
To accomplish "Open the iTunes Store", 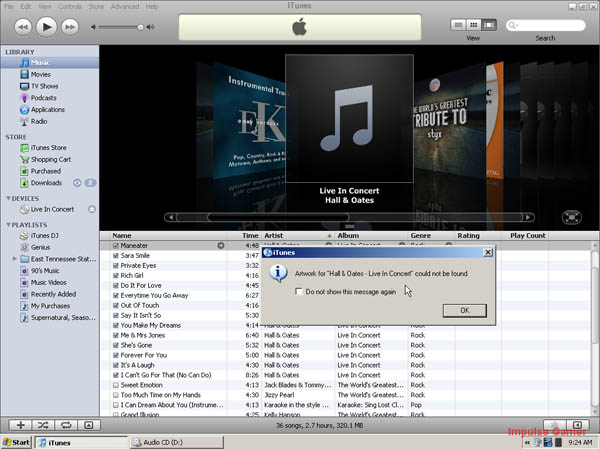I will coord(48,147).
